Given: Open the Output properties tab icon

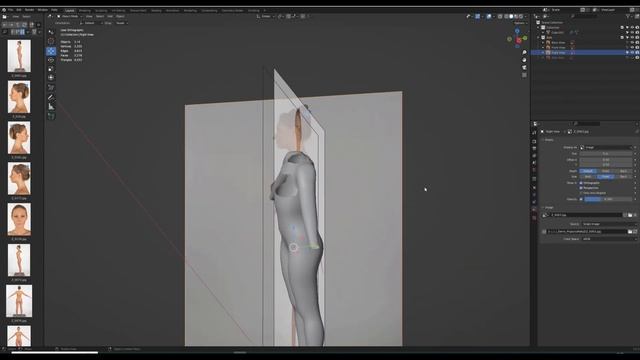Looking at the screenshot, I should click(x=534, y=149).
